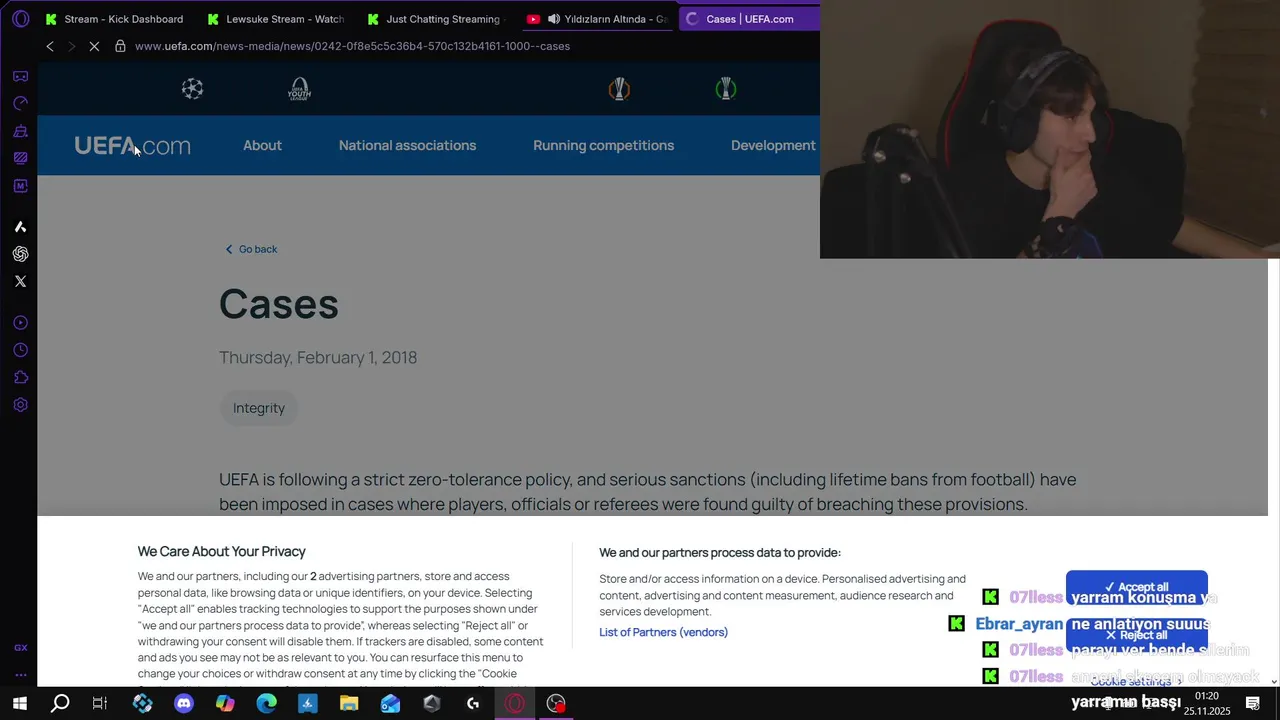Image resolution: width=1280 pixels, height=720 pixels.
Task: Click We Care About Your Privacy heading
Action: (x=222, y=551)
